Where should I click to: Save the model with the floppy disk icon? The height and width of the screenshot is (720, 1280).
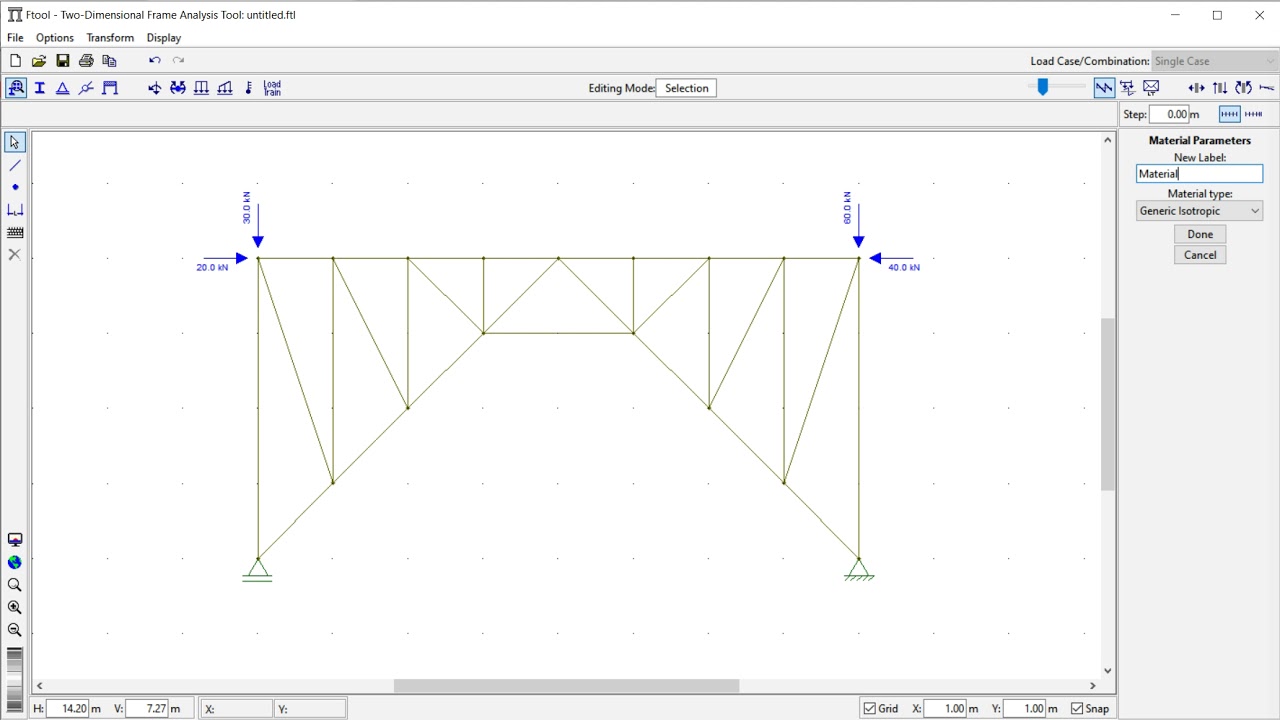62,61
